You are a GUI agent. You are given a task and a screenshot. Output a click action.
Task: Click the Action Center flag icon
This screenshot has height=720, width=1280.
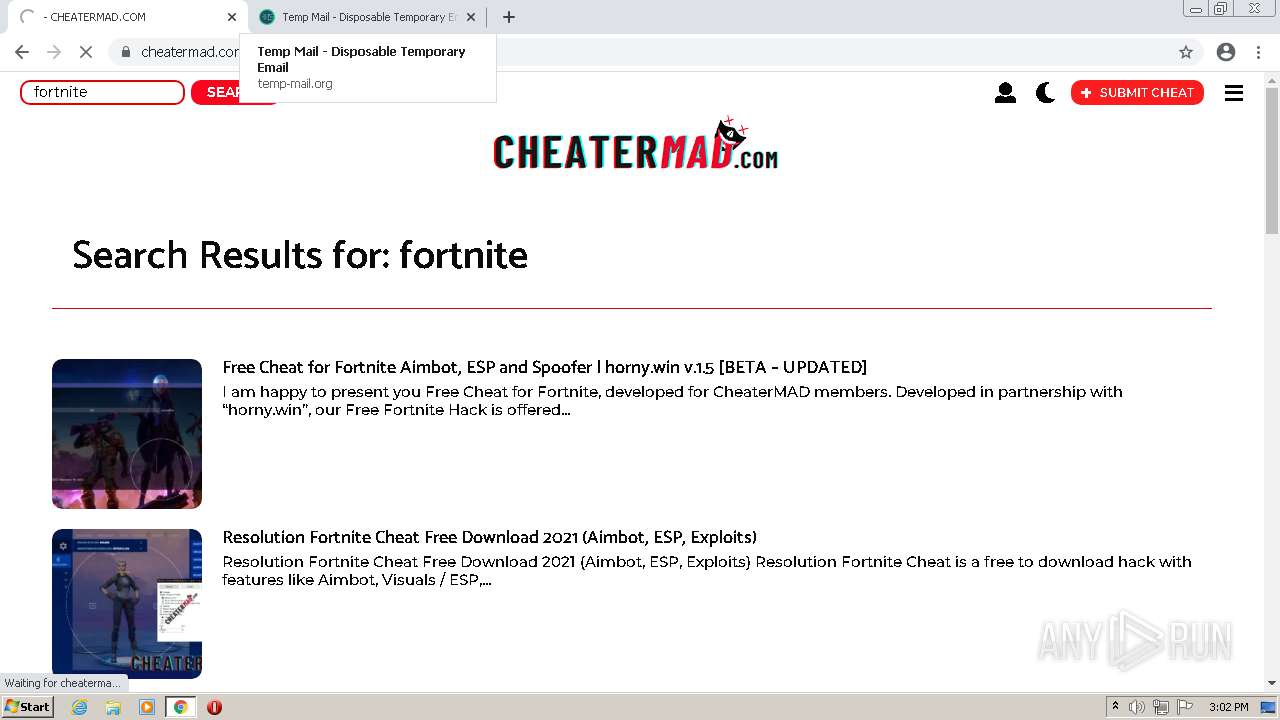coord(1185,707)
